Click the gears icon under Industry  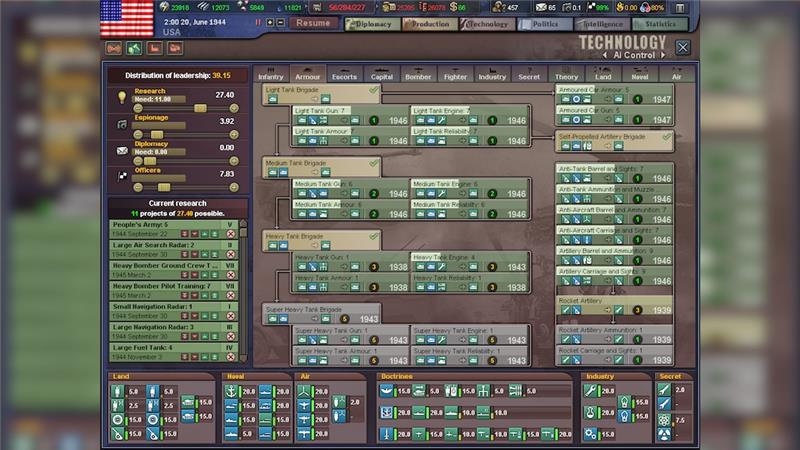590,434
